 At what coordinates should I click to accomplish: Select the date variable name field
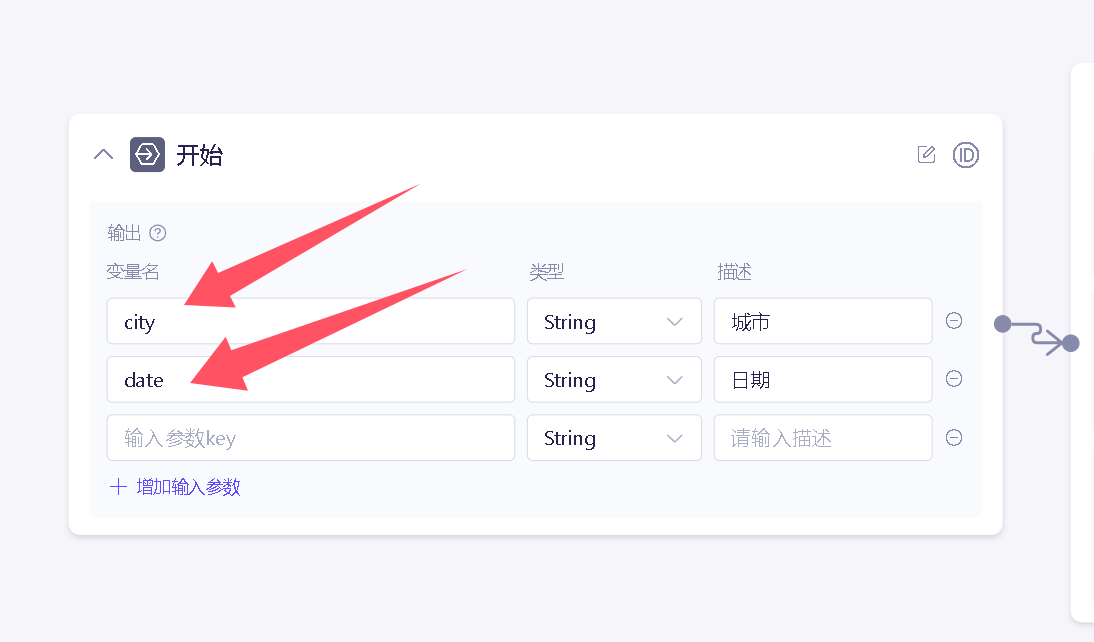pos(310,379)
